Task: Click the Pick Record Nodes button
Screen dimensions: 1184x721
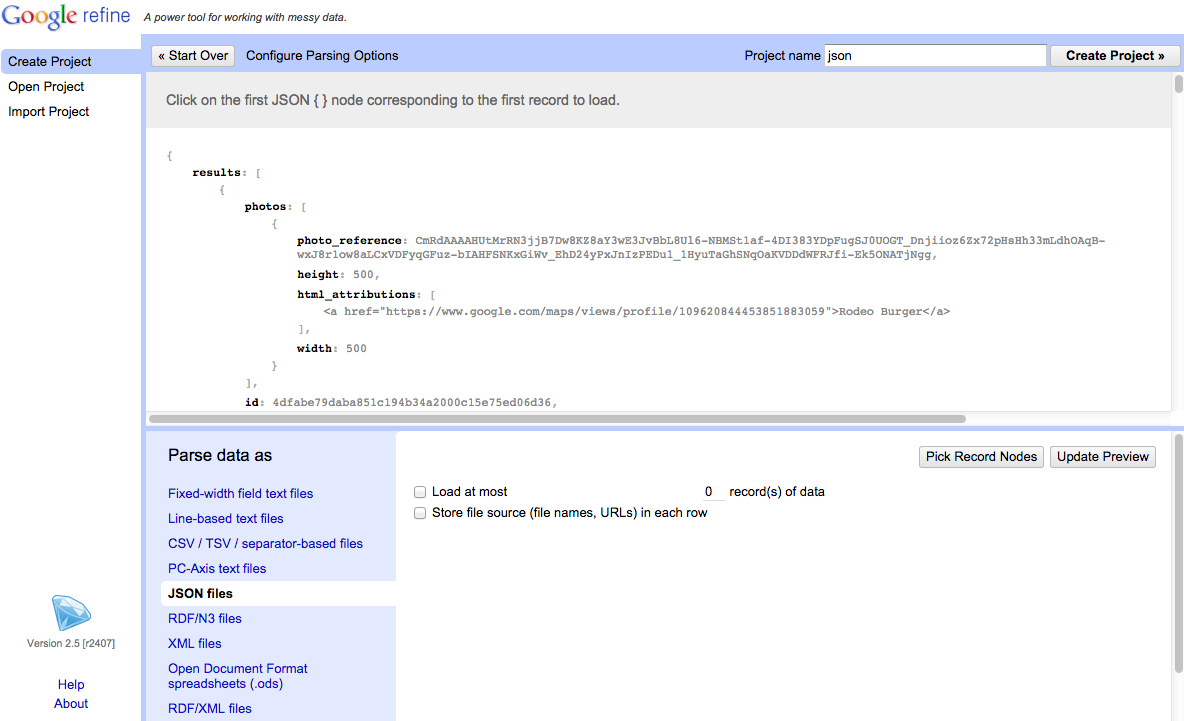Action: 981,457
